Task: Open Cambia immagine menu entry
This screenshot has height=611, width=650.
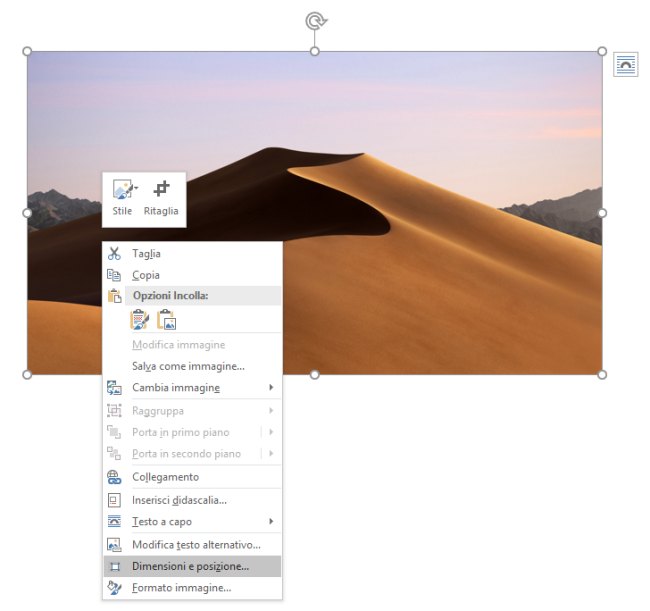Action: (192, 388)
